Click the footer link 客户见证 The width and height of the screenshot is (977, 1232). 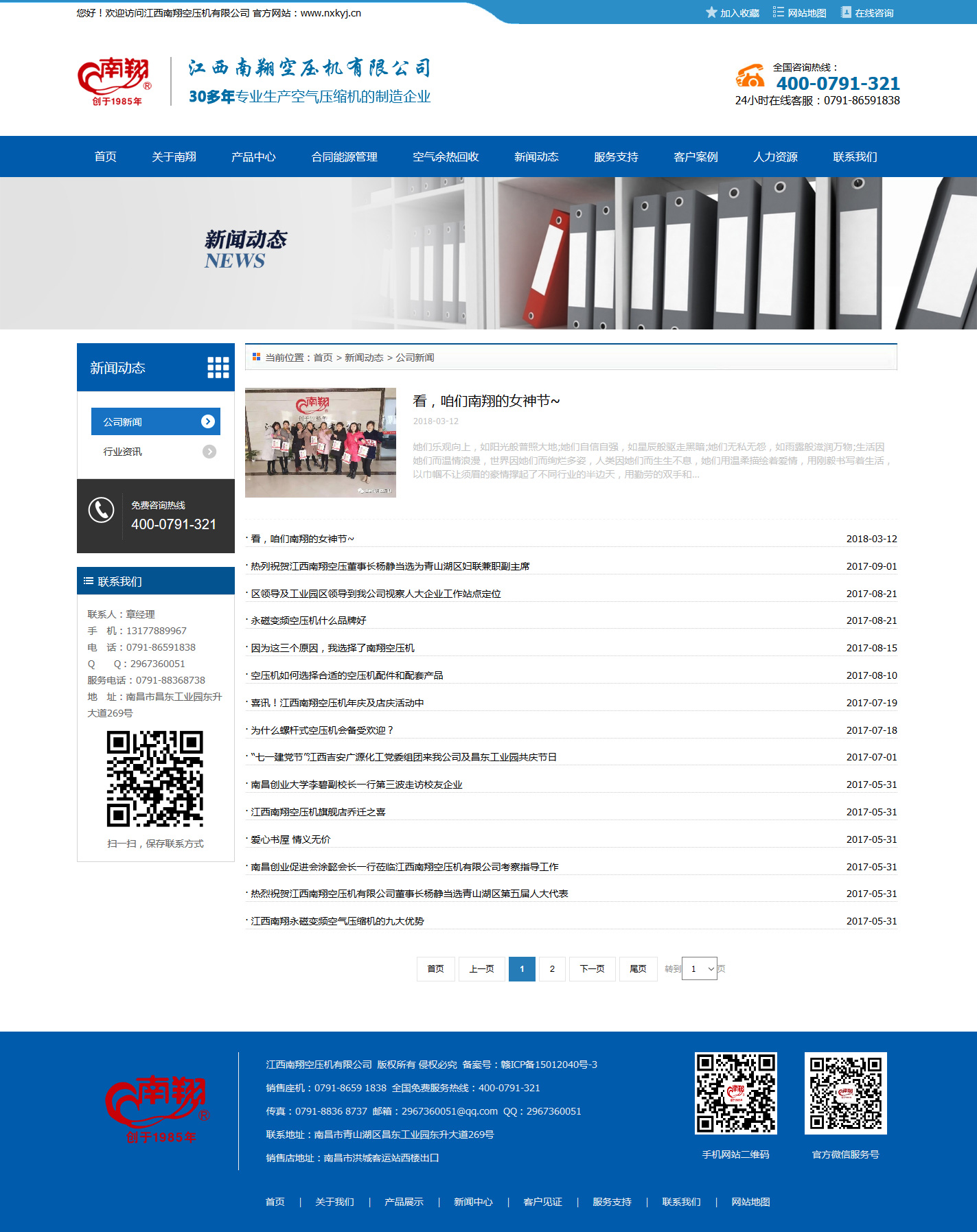click(x=542, y=1202)
